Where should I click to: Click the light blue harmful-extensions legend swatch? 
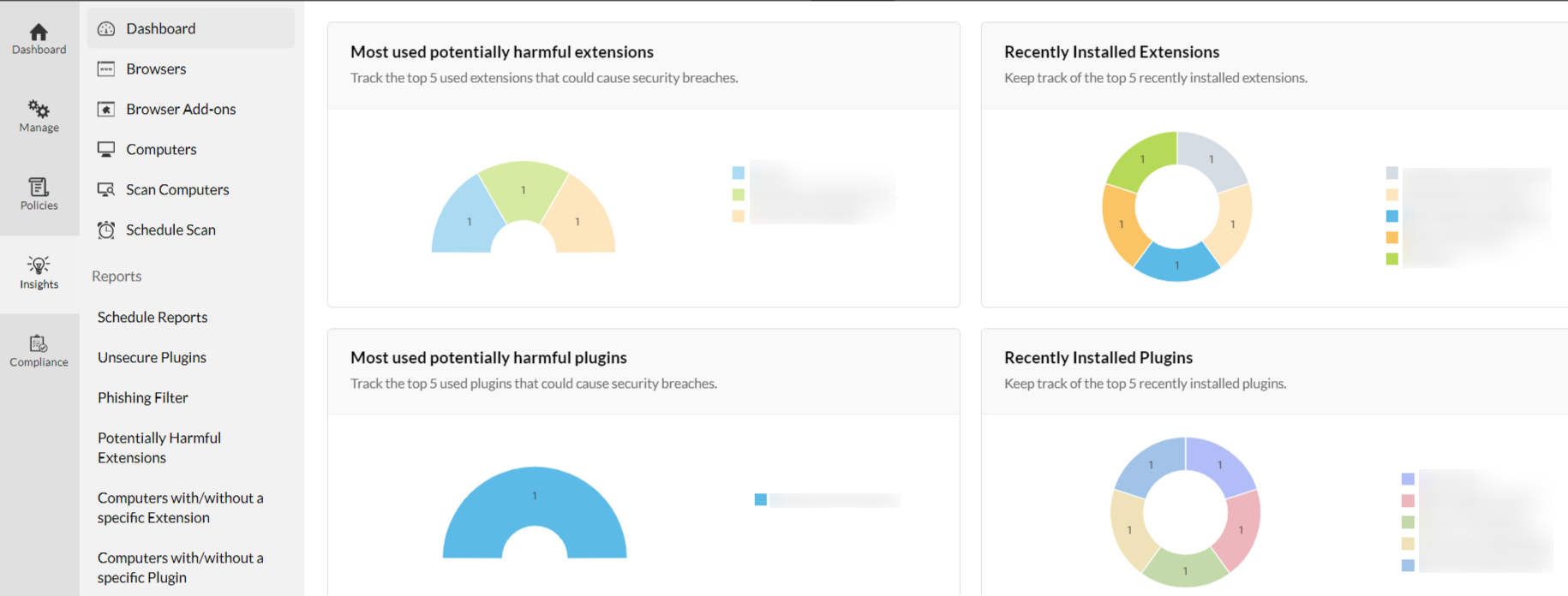[x=739, y=173]
